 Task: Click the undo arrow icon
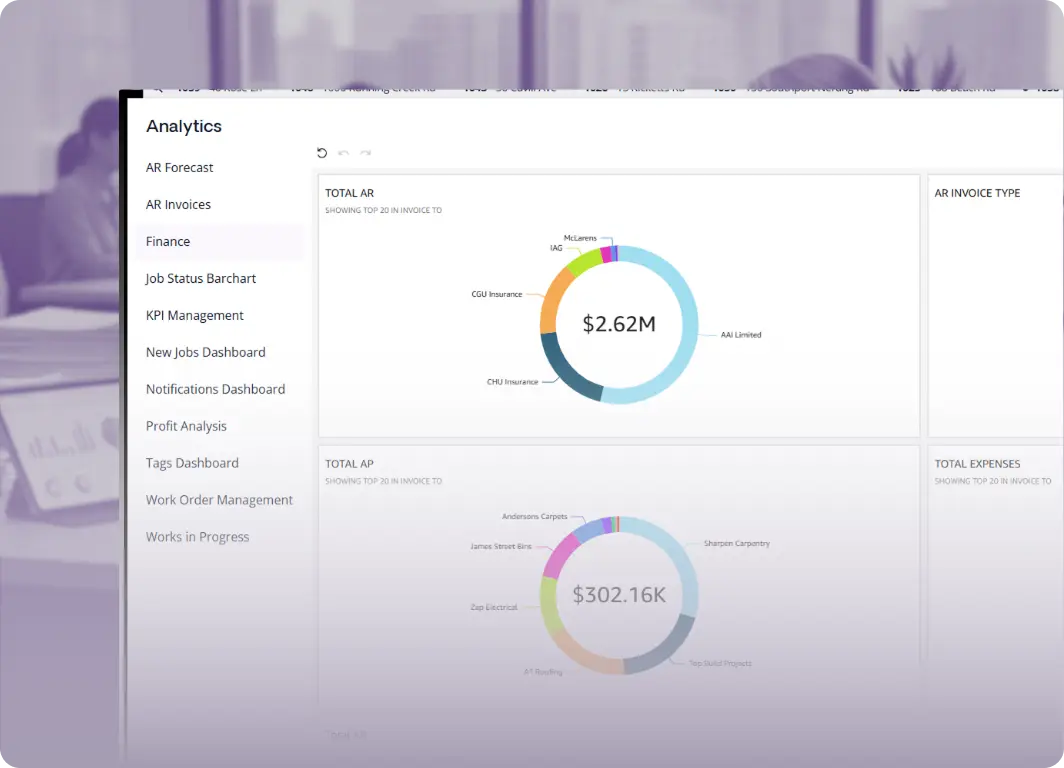344,153
